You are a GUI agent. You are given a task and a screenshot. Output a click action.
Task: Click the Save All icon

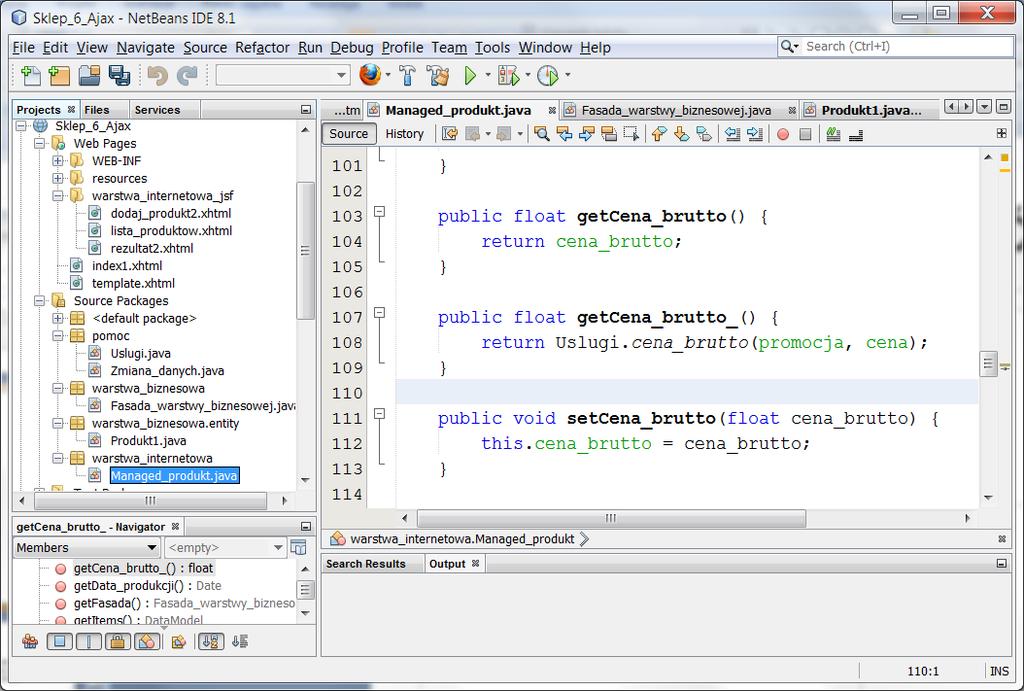click(119, 76)
